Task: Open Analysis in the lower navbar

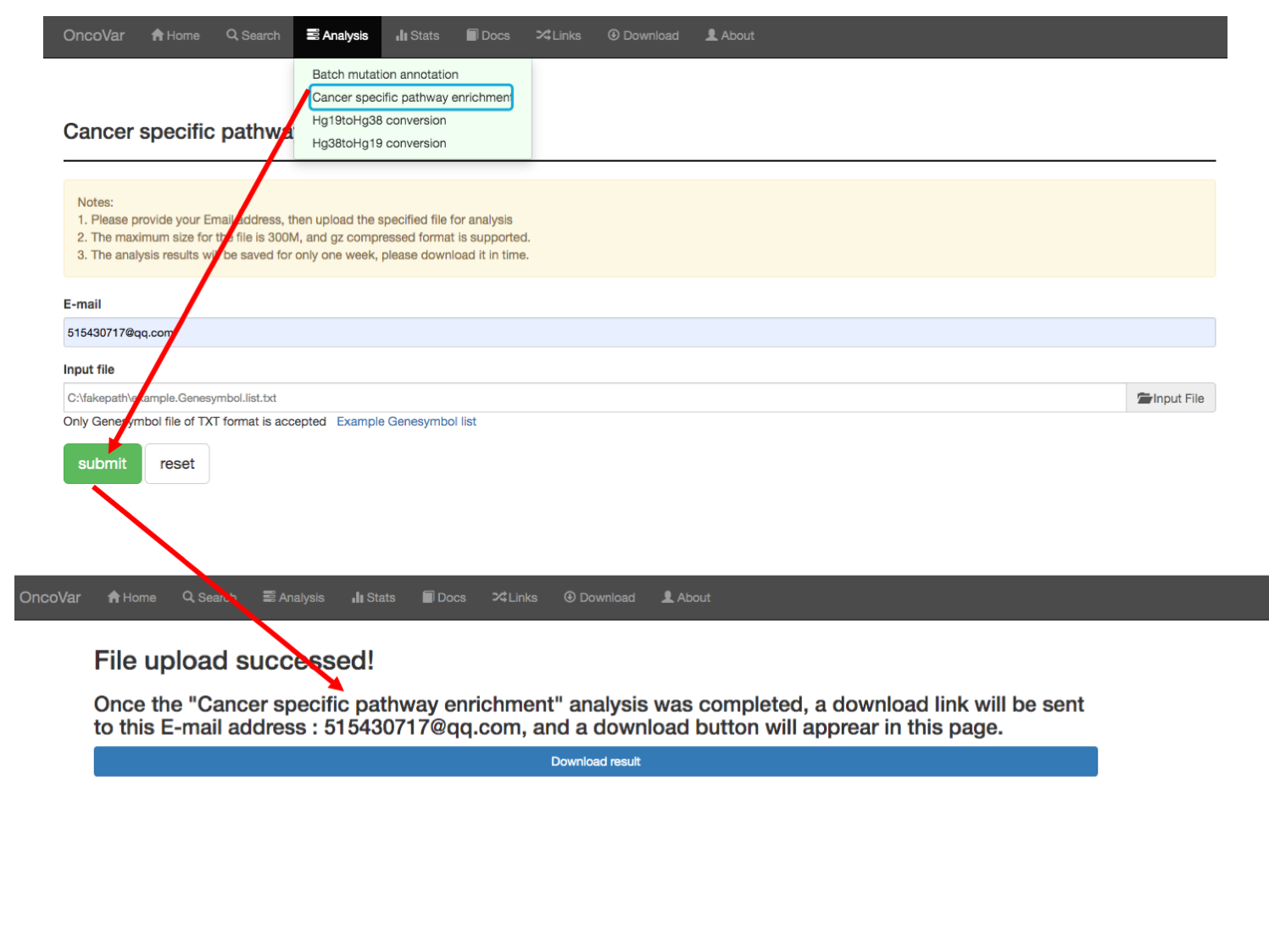Action: tap(293, 598)
